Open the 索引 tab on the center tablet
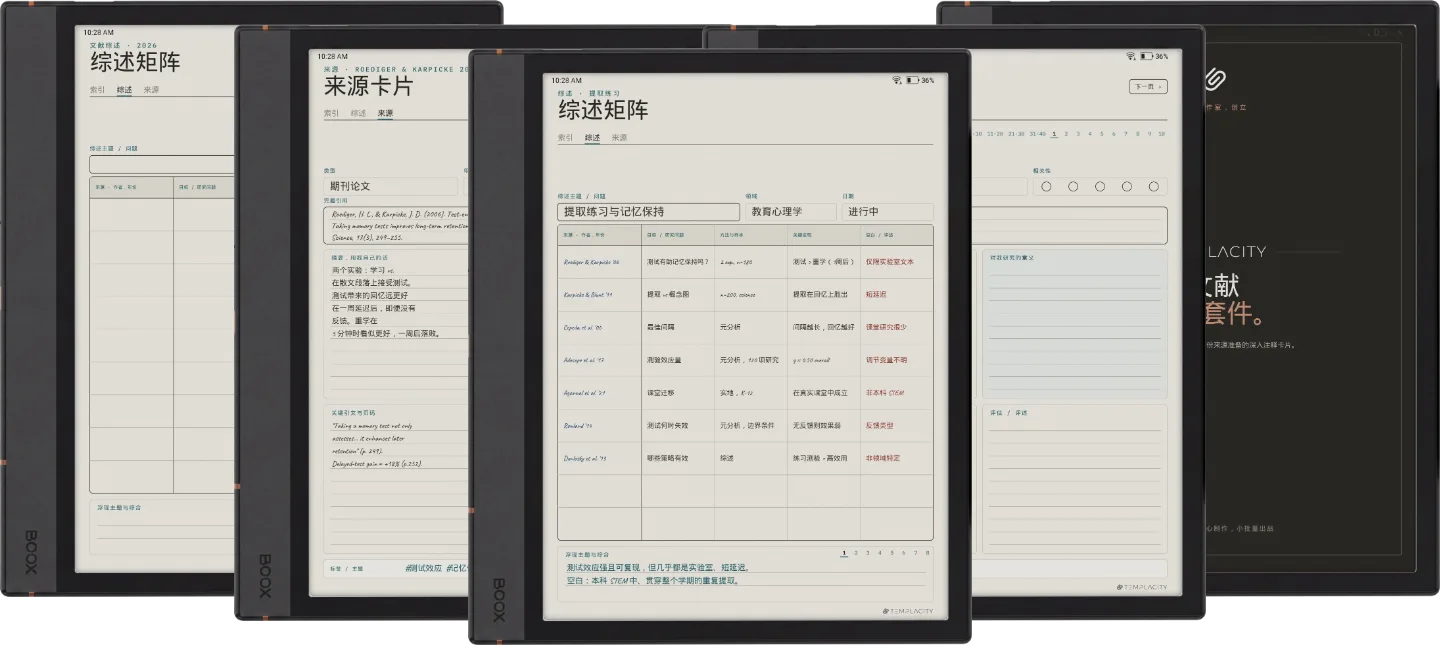This screenshot has width=1440, height=646. [x=565, y=137]
